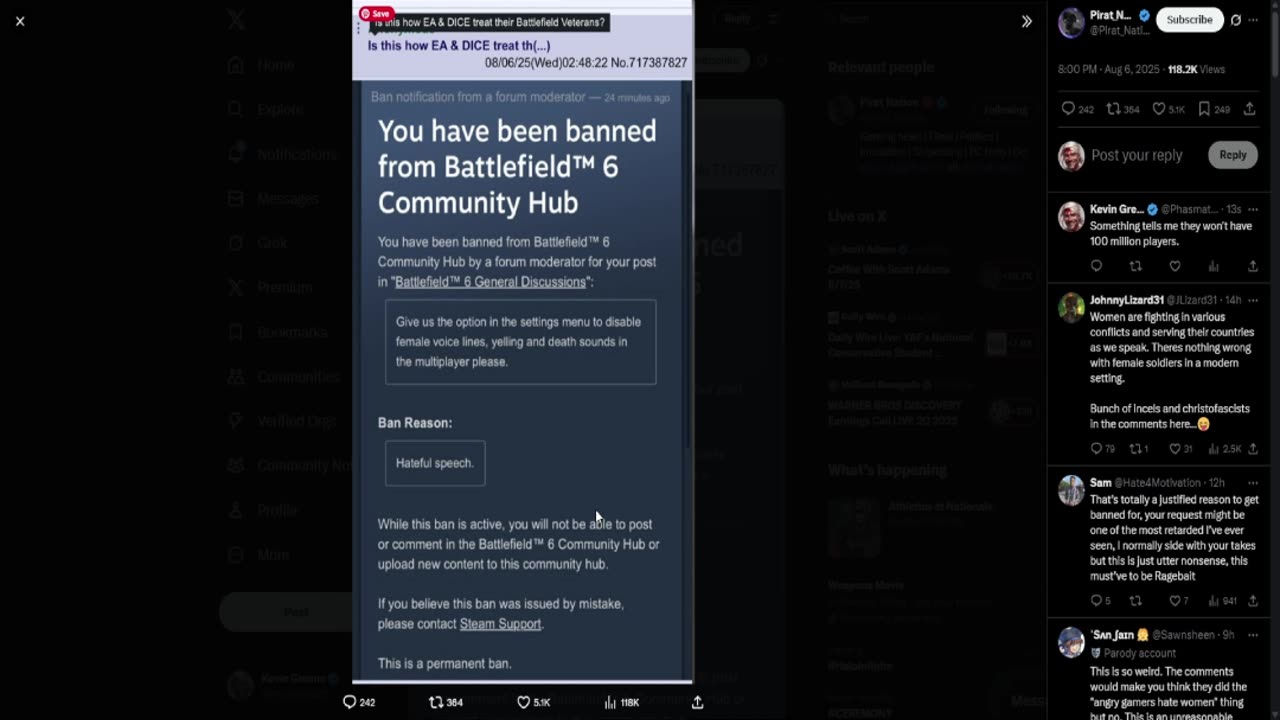Click the red Pinterest Save button on image
Viewport: 1280px width, 720px height.
click(376, 14)
